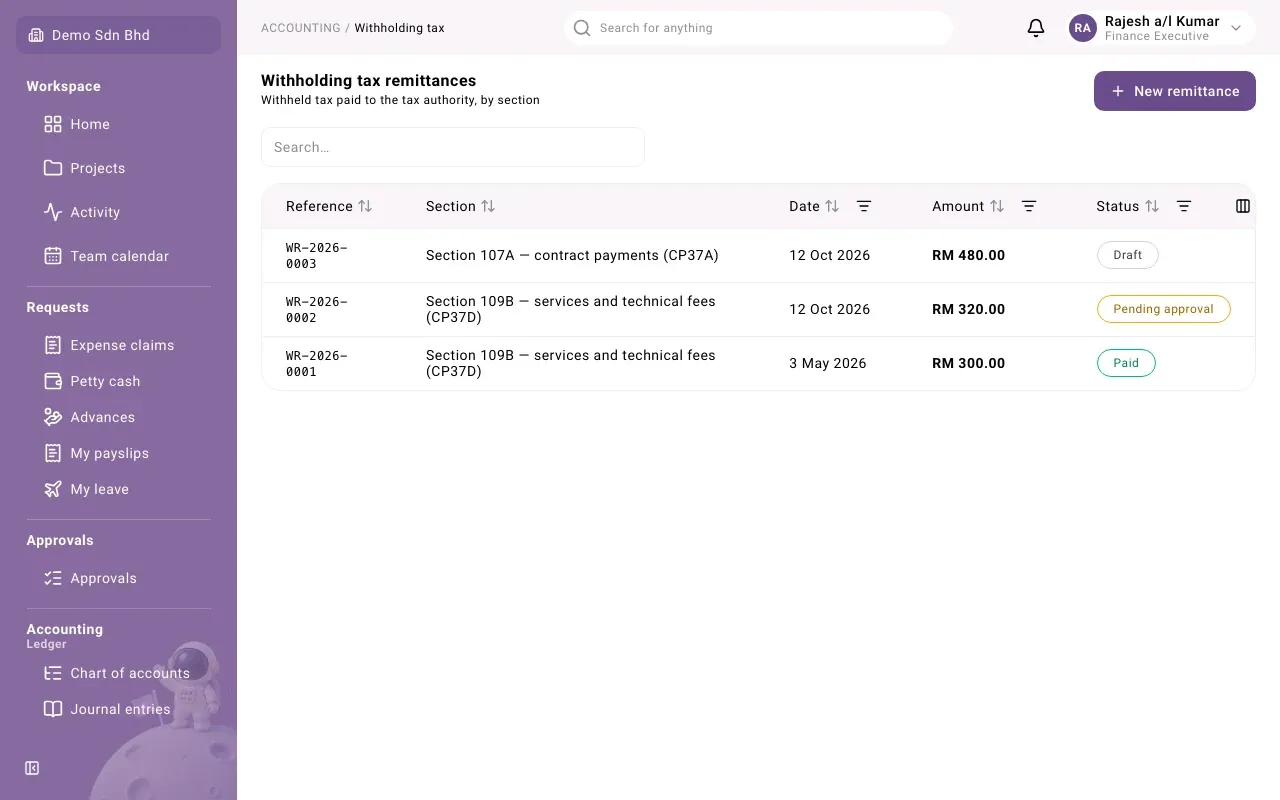Open the Status column filter
The height and width of the screenshot is (800, 1280).
click(1184, 206)
